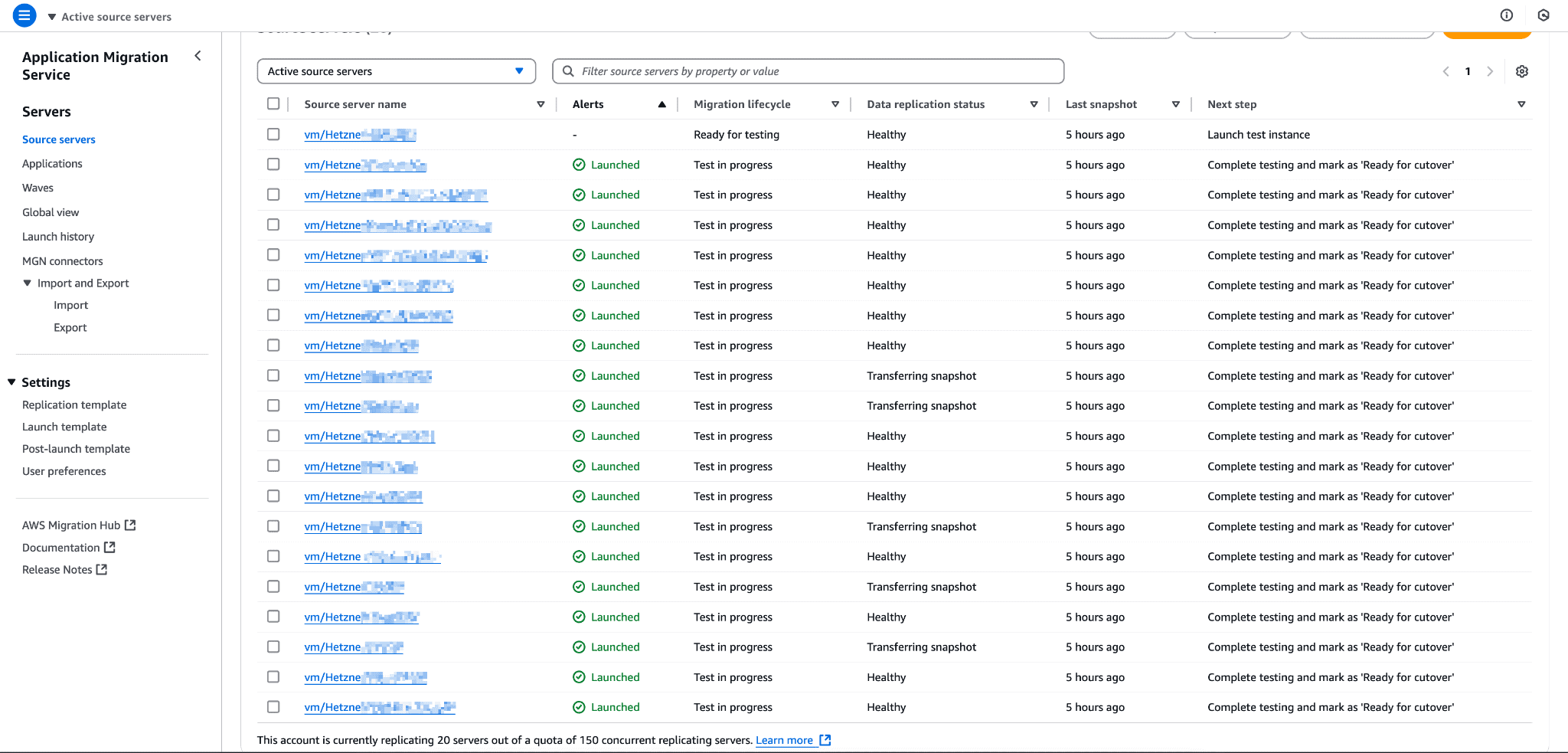1568x753 pixels.
Task: Tick the checkbox of the second-to-last server row
Action: coord(273,676)
